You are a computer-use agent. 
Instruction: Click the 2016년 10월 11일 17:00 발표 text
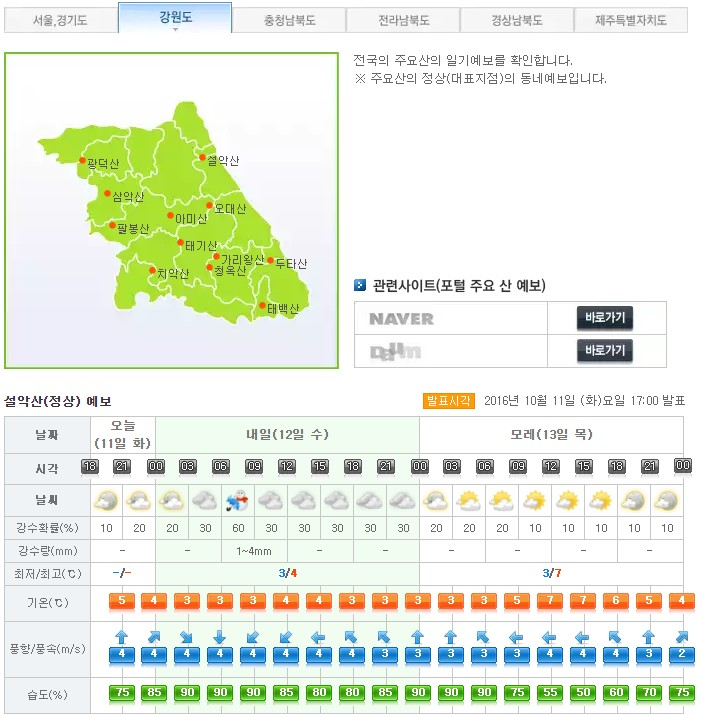(584, 401)
